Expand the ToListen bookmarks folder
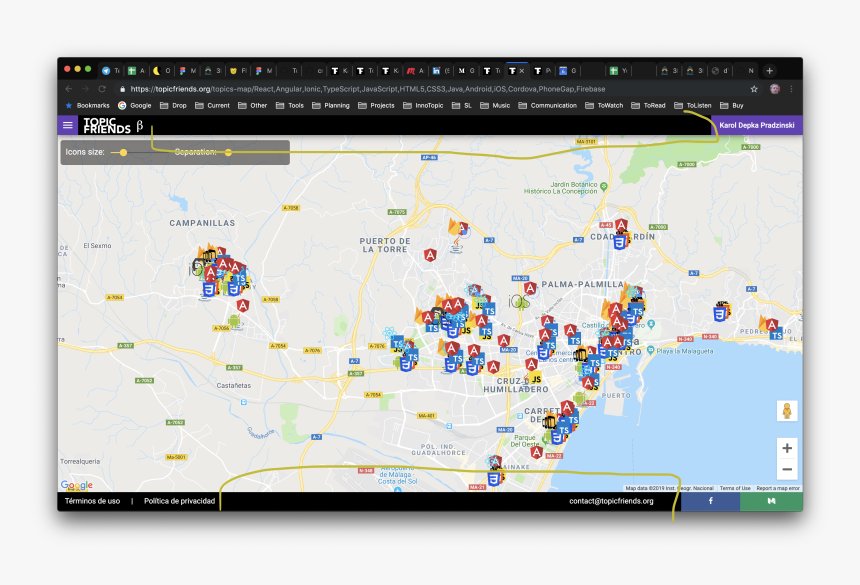This screenshot has width=860, height=585. (693, 105)
